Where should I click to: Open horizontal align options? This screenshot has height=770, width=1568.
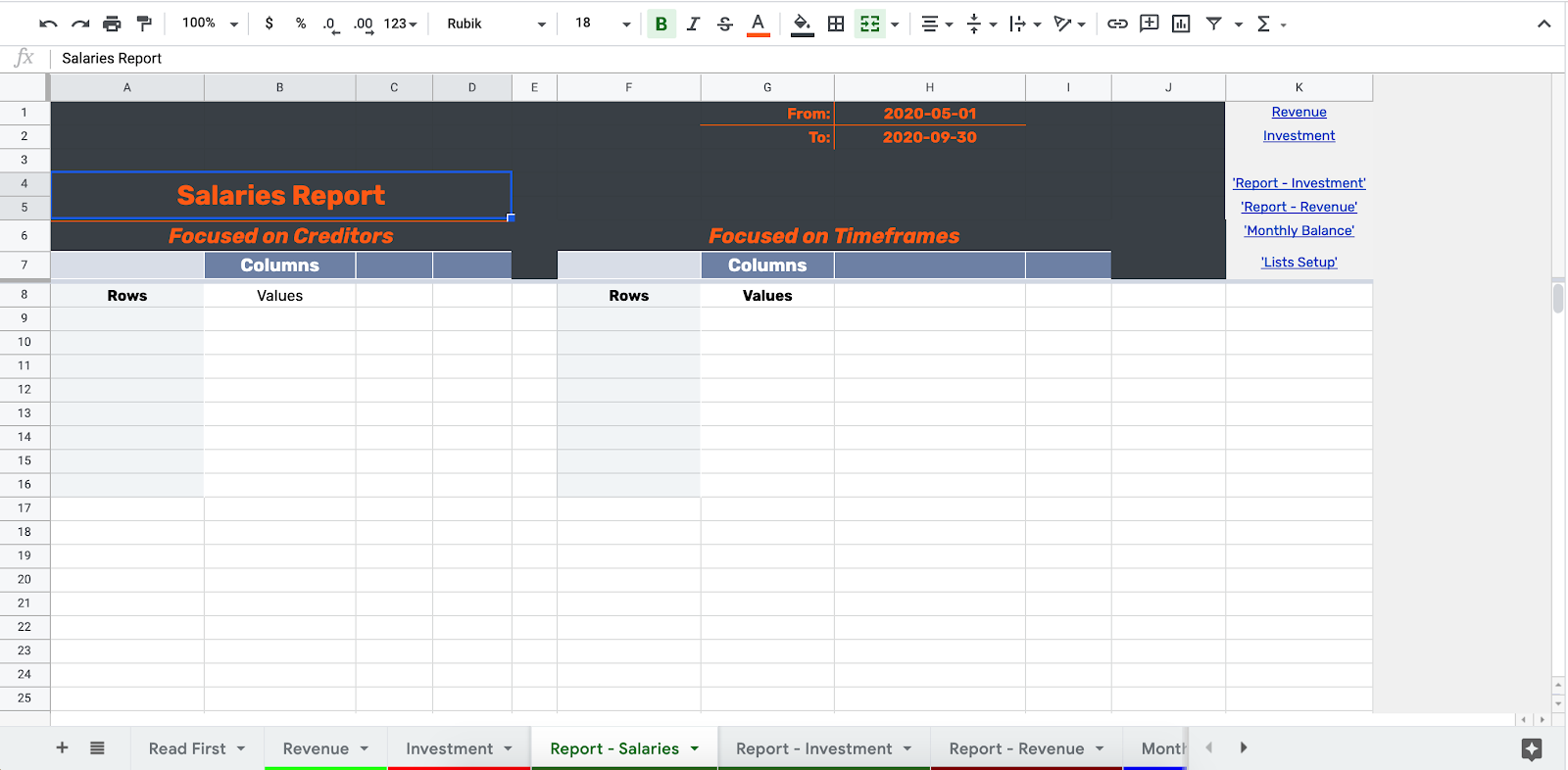(x=937, y=24)
